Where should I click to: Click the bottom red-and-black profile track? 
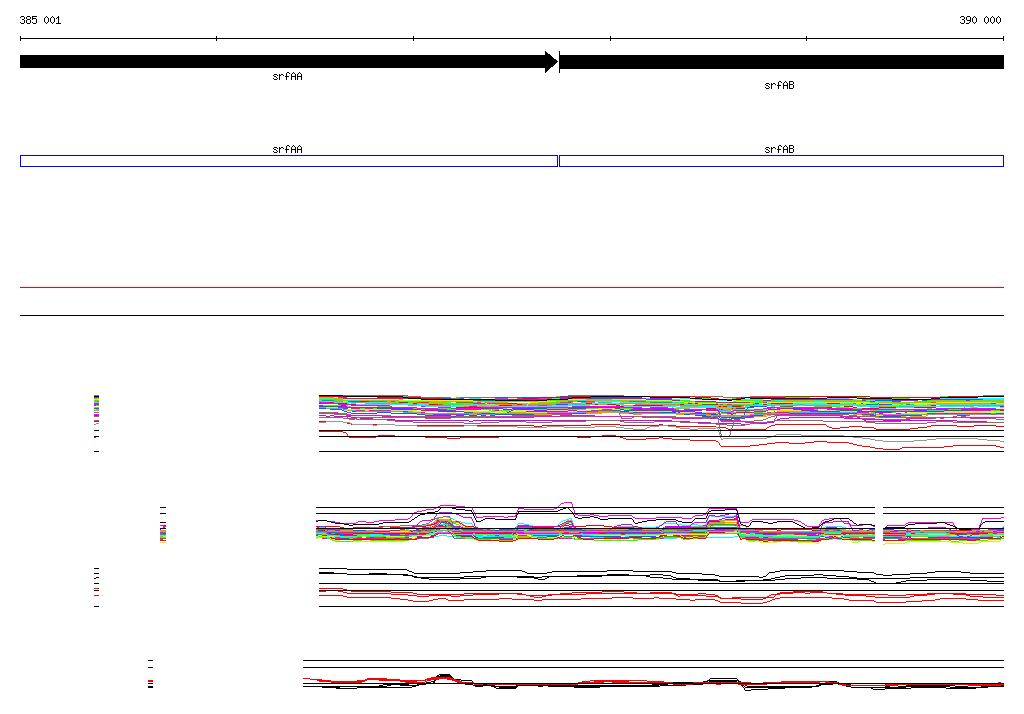click(x=652, y=682)
